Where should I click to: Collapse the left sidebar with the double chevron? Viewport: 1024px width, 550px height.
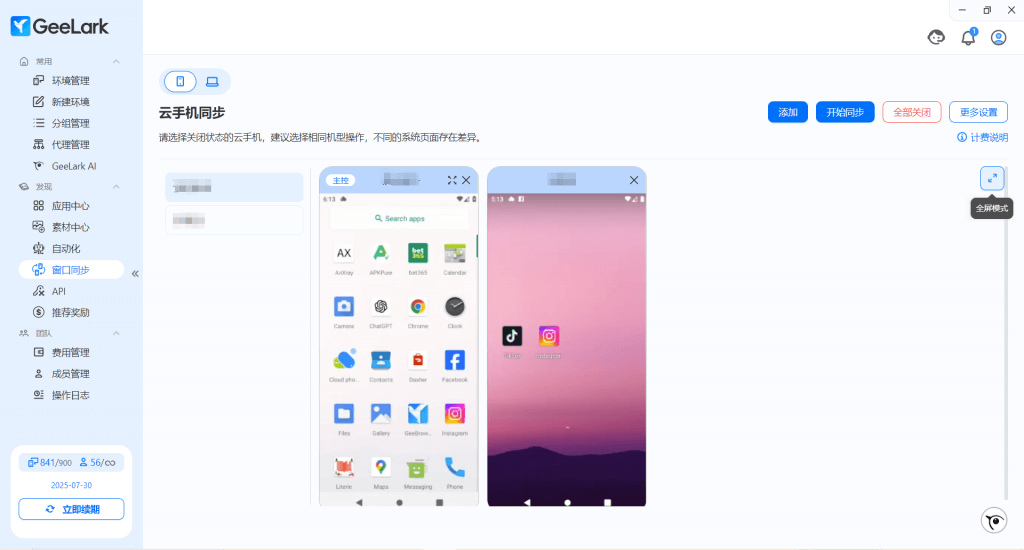click(135, 273)
